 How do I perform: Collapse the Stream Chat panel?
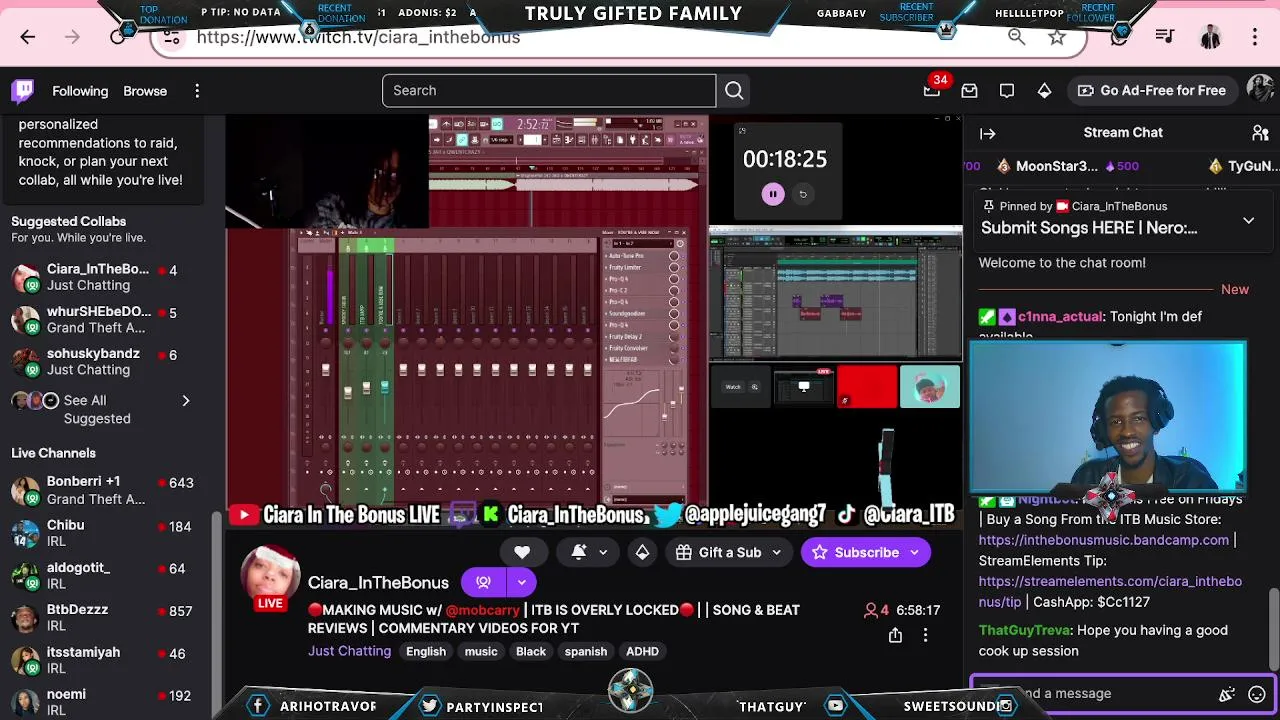coord(987,133)
